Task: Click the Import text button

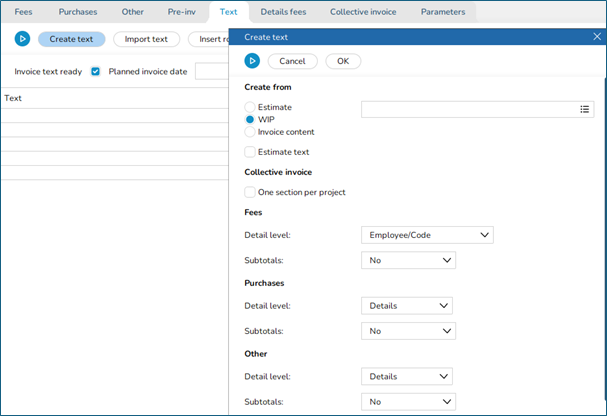Action: pos(146,39)
